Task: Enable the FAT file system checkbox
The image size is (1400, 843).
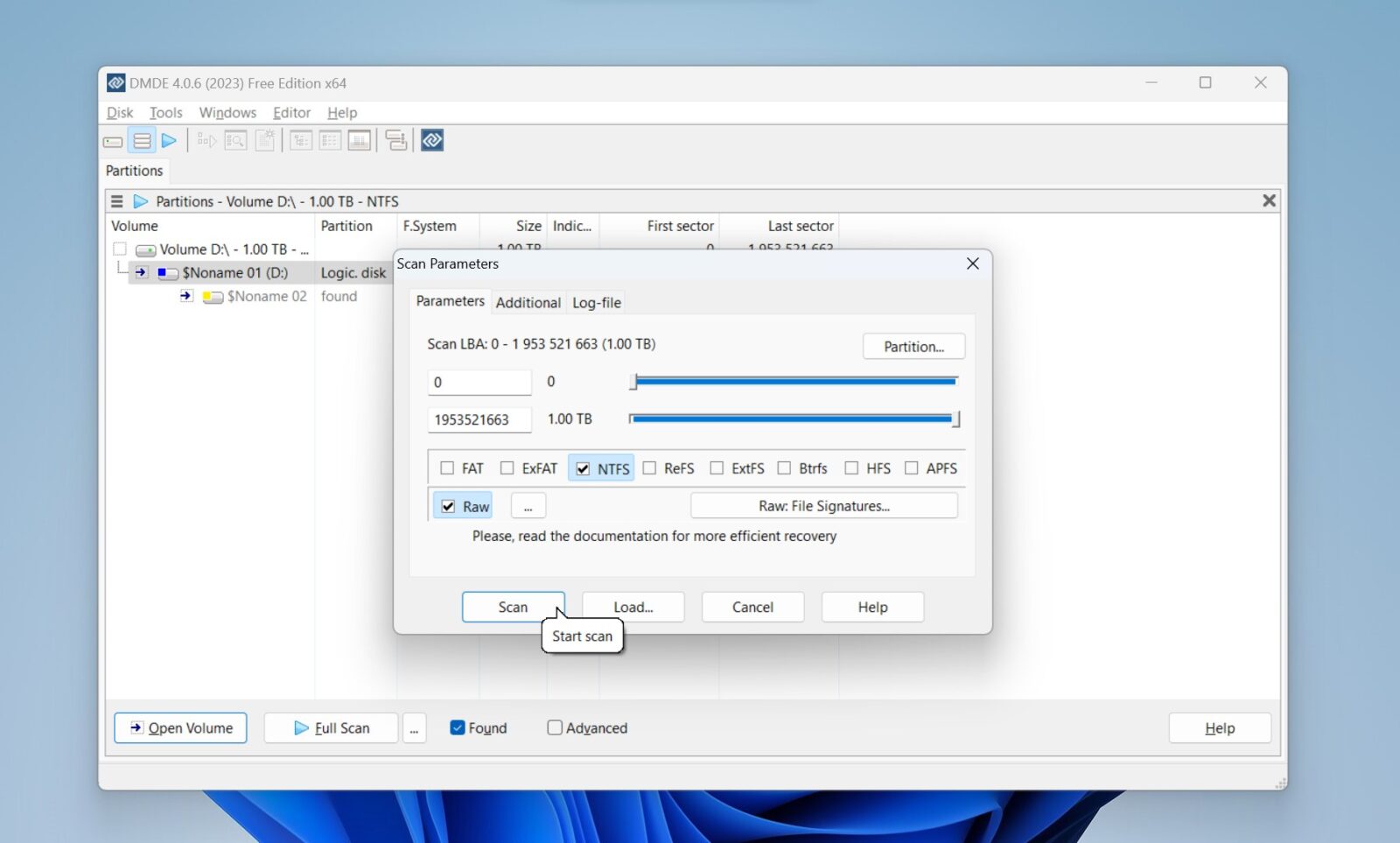Action: (x=447, y=468)
